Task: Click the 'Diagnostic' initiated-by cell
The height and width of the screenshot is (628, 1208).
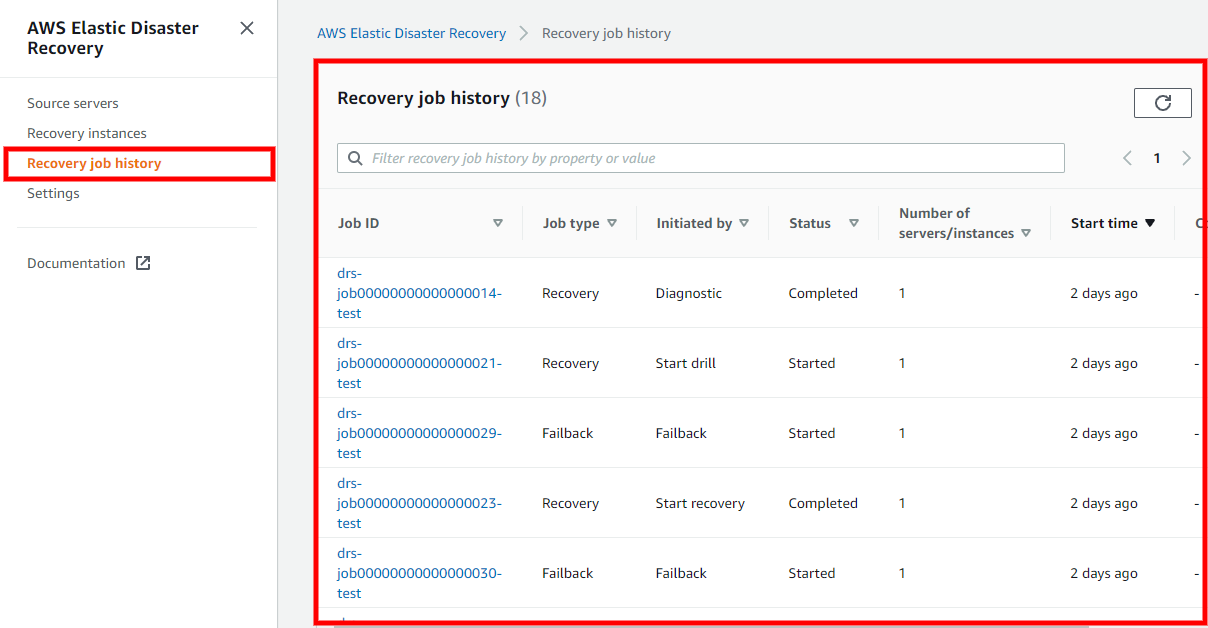Action: (x=689, y=293)
